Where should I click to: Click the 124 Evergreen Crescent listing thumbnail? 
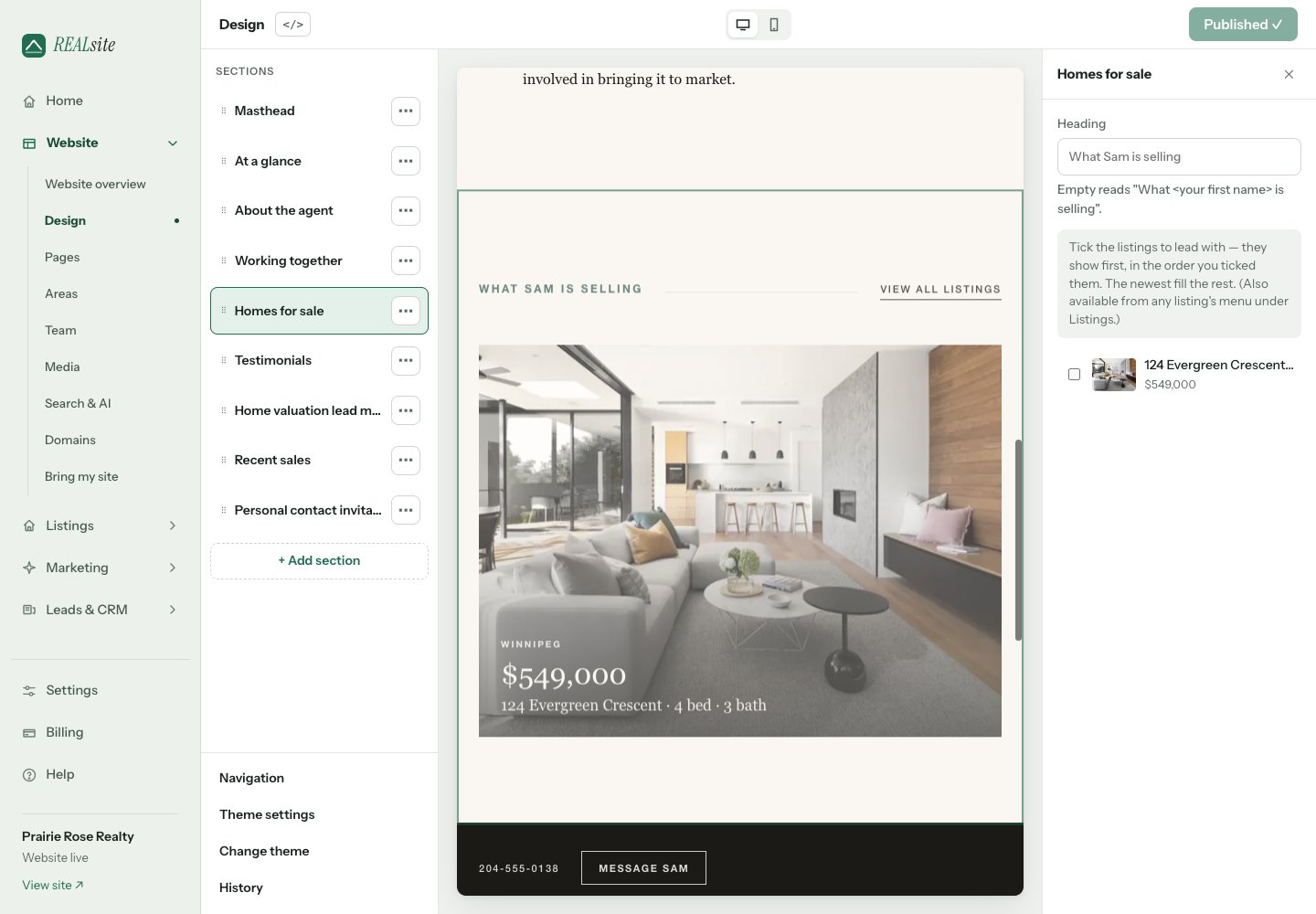pos(1114,375)
